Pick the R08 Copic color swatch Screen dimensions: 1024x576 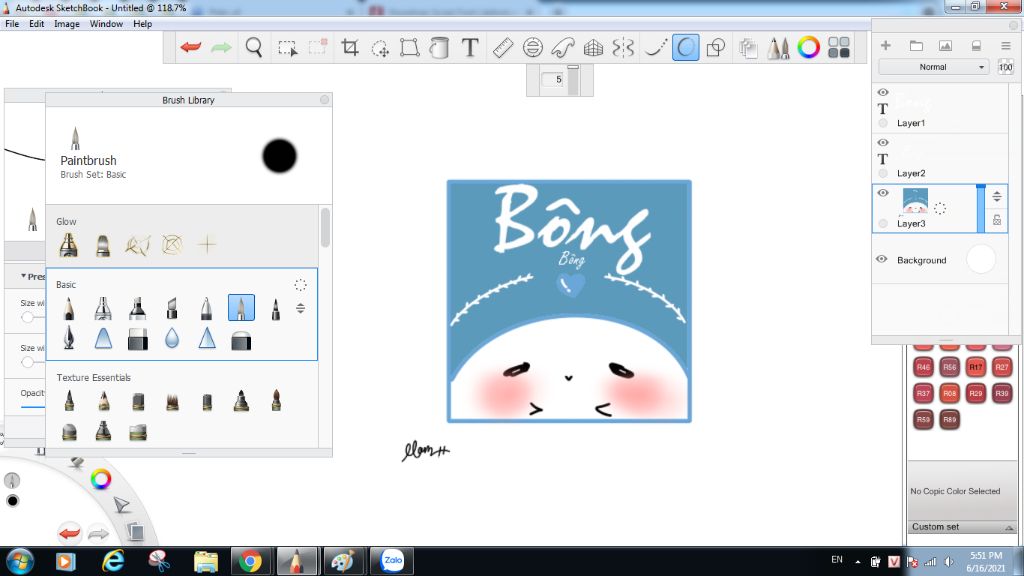[x=950, y=393]
